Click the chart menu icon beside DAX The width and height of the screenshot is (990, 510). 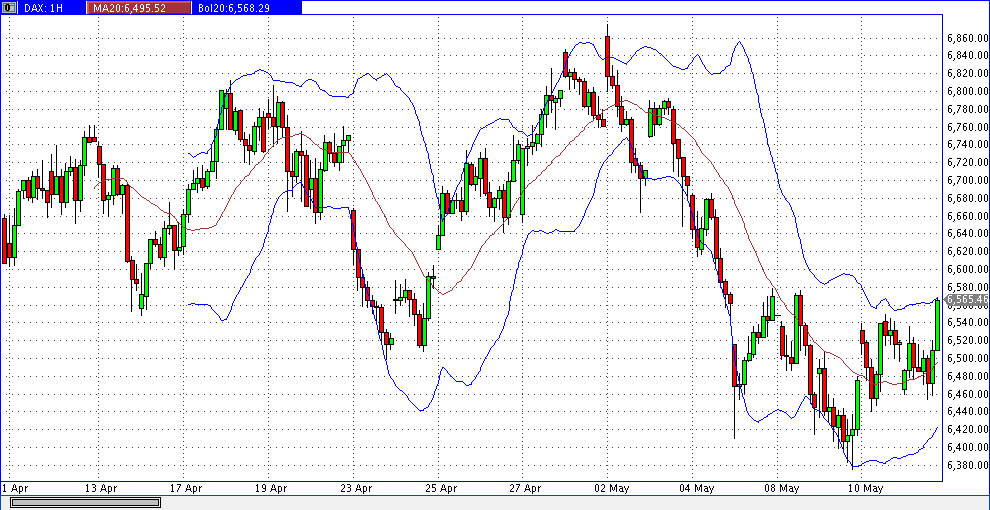point(8,8)
